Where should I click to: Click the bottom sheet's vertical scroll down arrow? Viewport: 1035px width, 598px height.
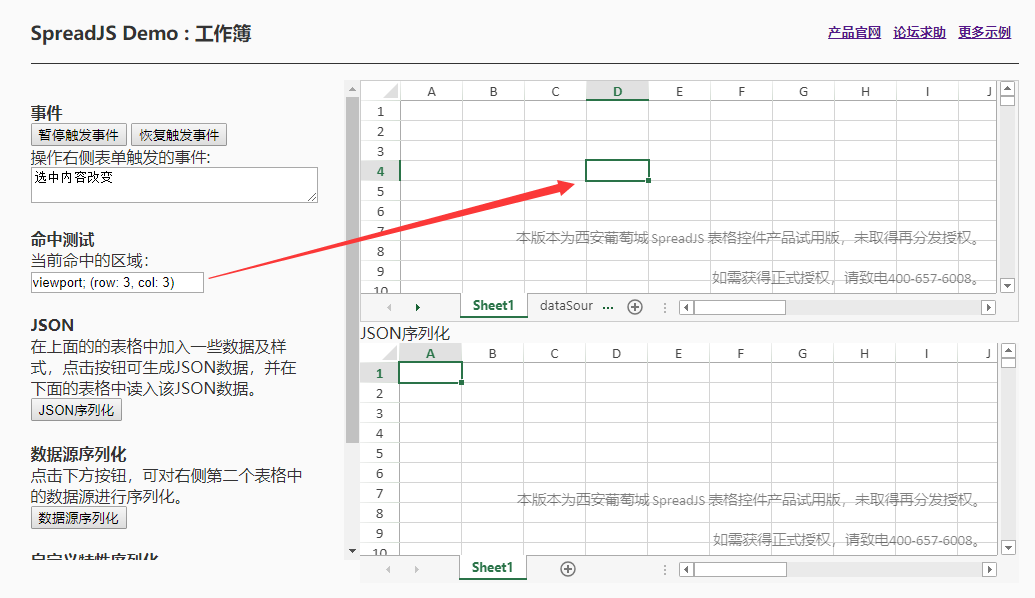1008,547
